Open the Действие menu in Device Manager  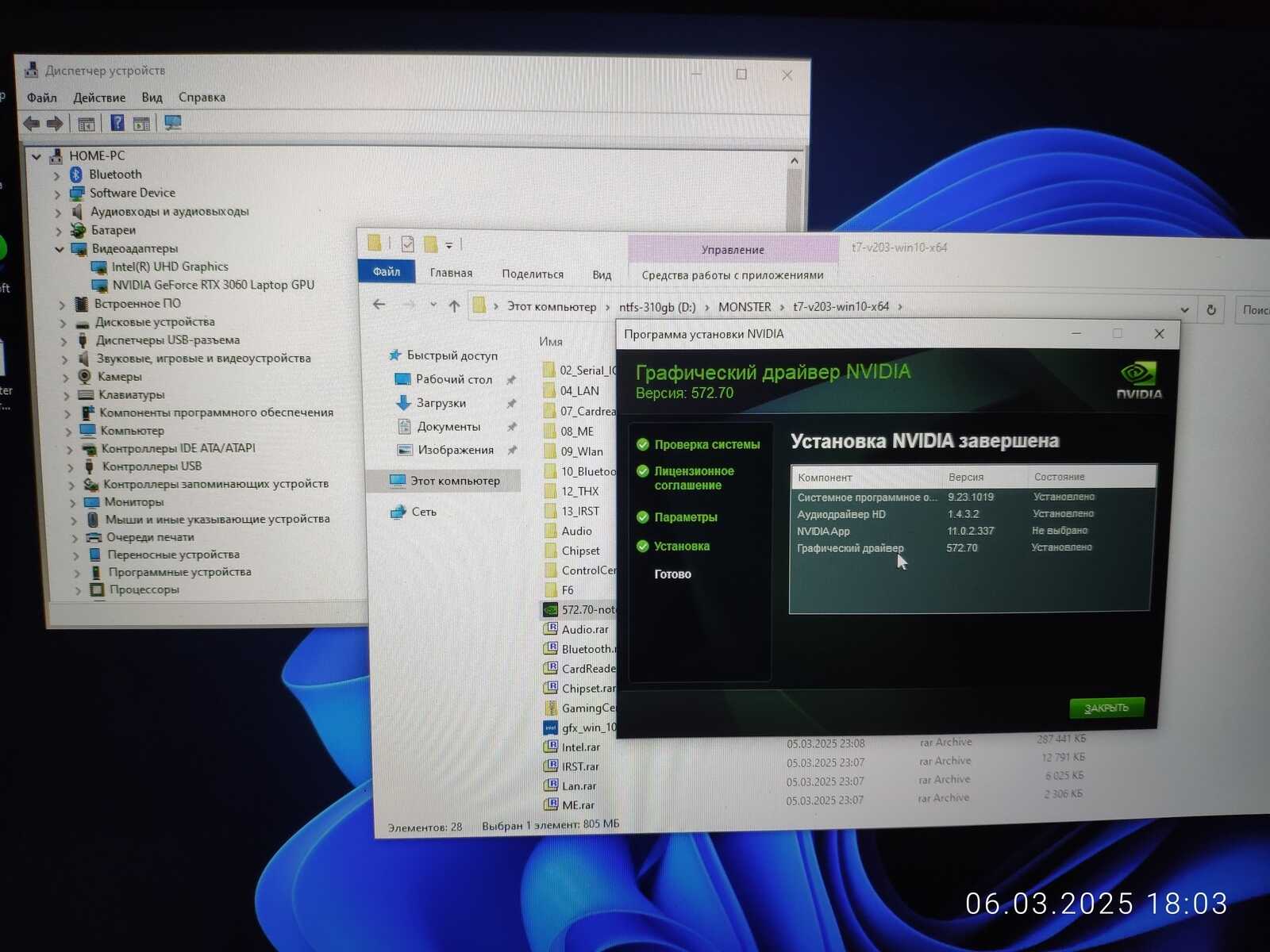pos(99,98)
